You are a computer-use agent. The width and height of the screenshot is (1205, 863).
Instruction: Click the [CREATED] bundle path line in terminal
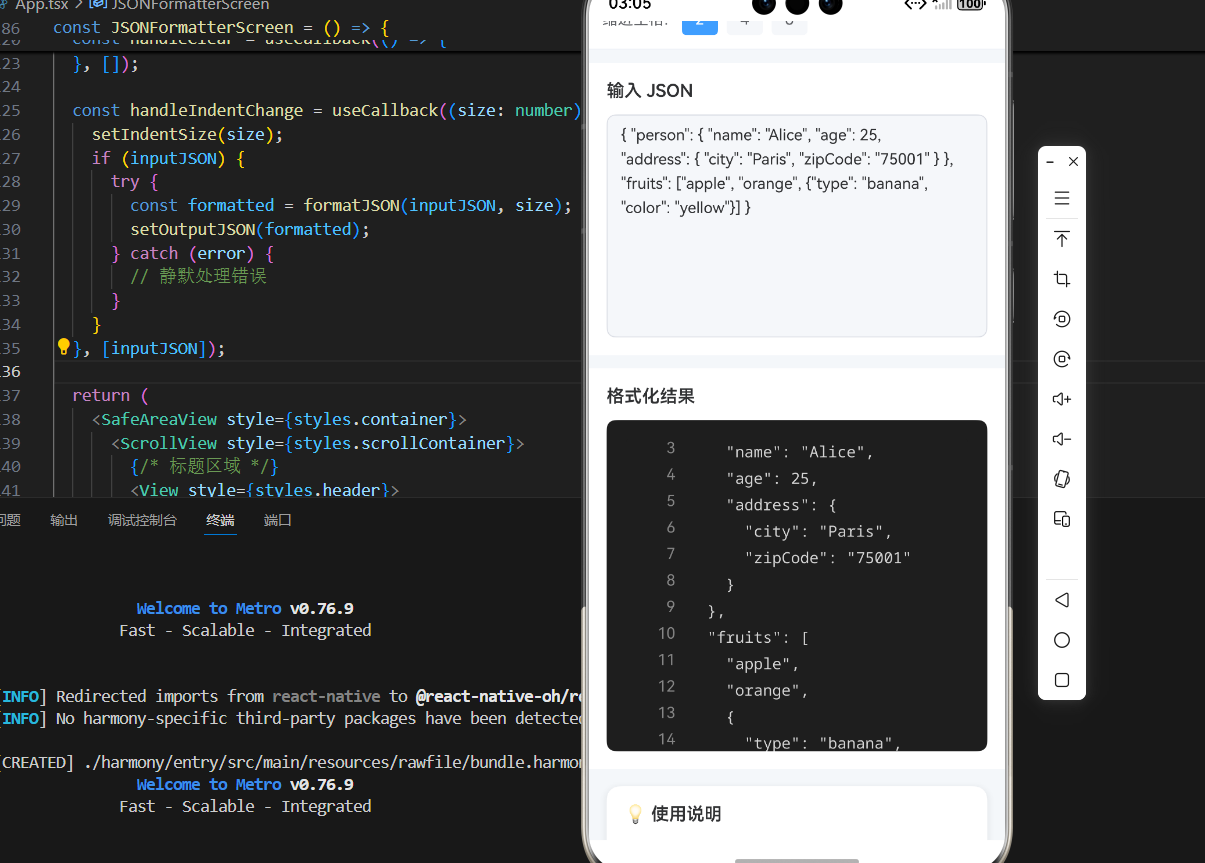tap(291, 762)
